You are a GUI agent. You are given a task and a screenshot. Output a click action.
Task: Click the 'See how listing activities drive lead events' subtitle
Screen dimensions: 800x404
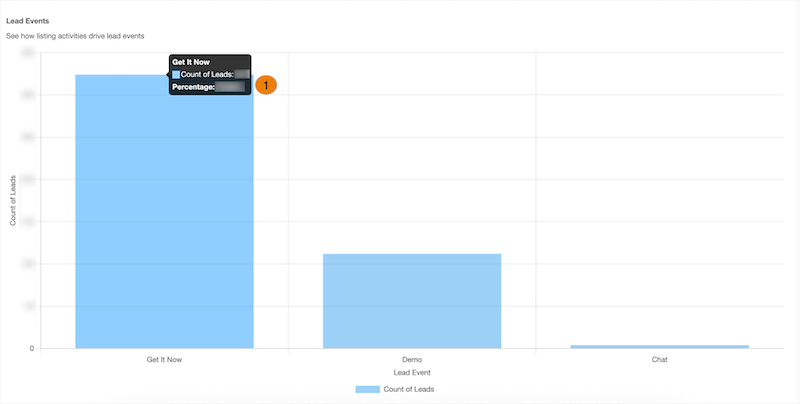coord(75,36)
